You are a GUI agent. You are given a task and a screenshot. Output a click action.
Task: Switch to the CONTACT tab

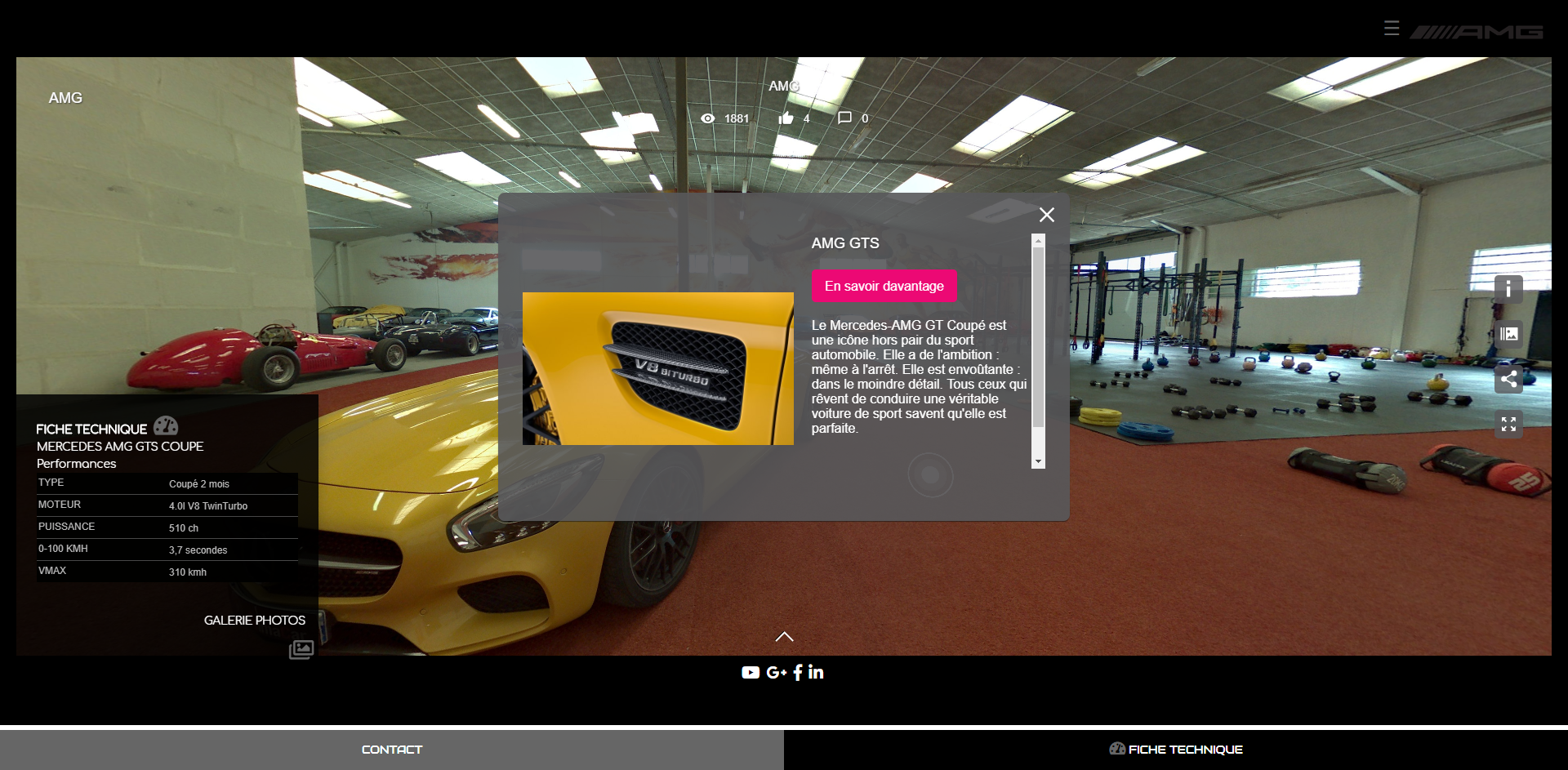[392, 750]
